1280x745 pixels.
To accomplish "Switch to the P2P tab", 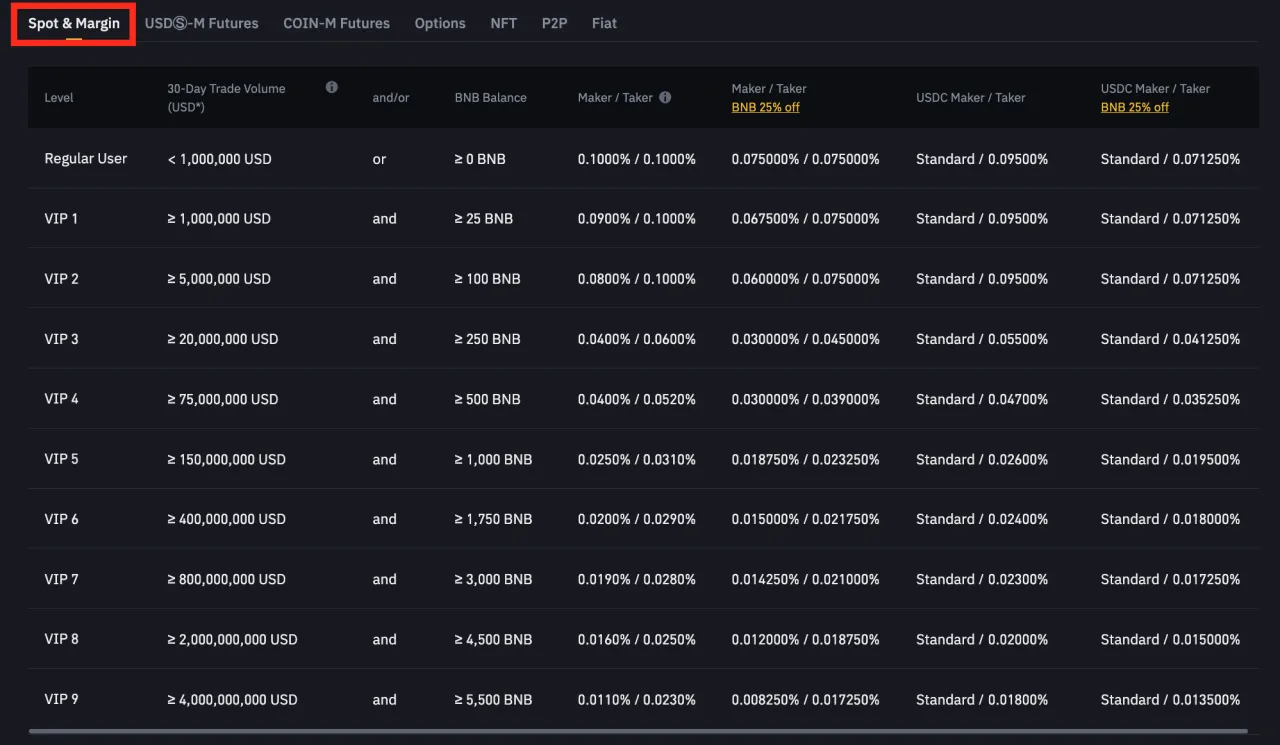I will [x=554, y=23].
